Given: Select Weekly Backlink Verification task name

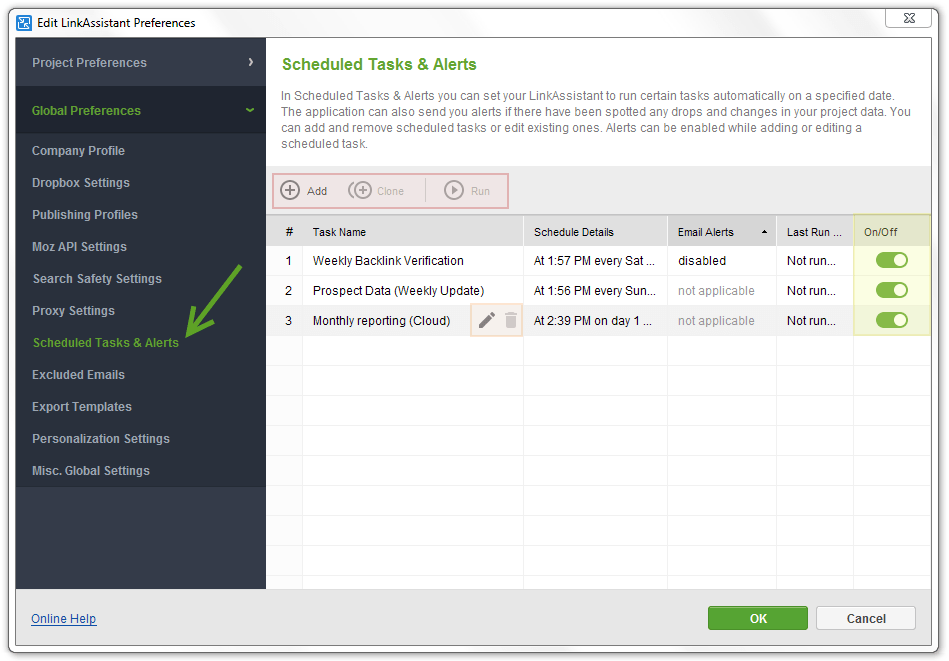Looking at the screenshot, I should point(388,261).
